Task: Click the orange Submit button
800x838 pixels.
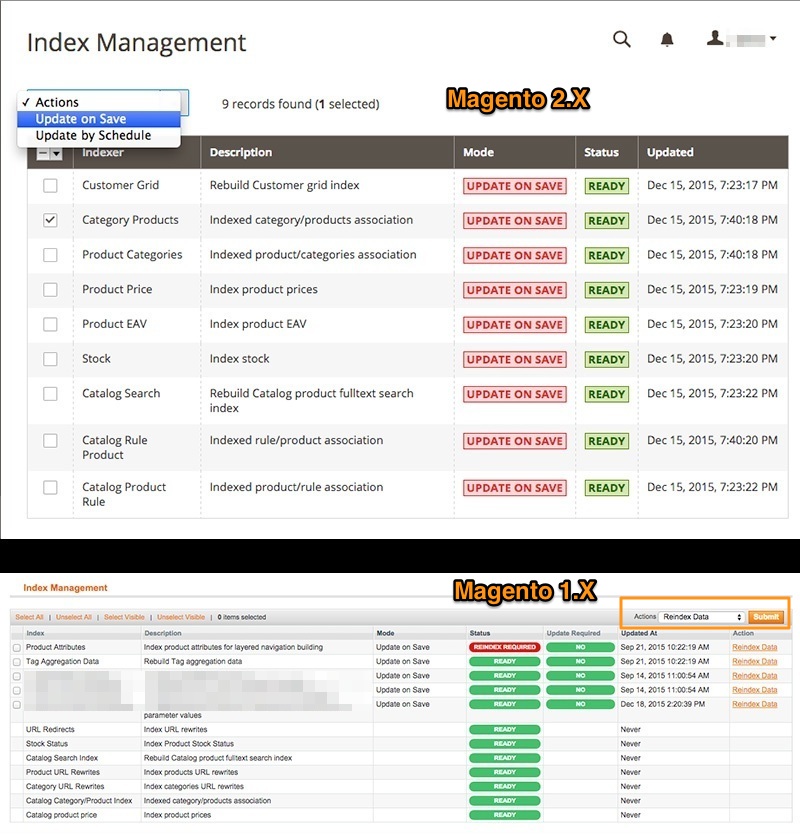Action: pos(766,617)
